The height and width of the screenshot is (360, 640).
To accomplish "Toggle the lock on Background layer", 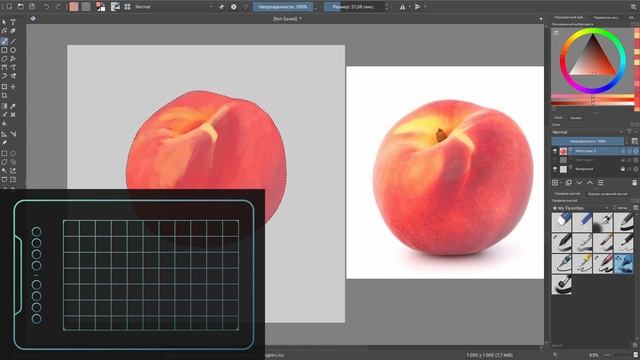I will (x=622, y=169).
